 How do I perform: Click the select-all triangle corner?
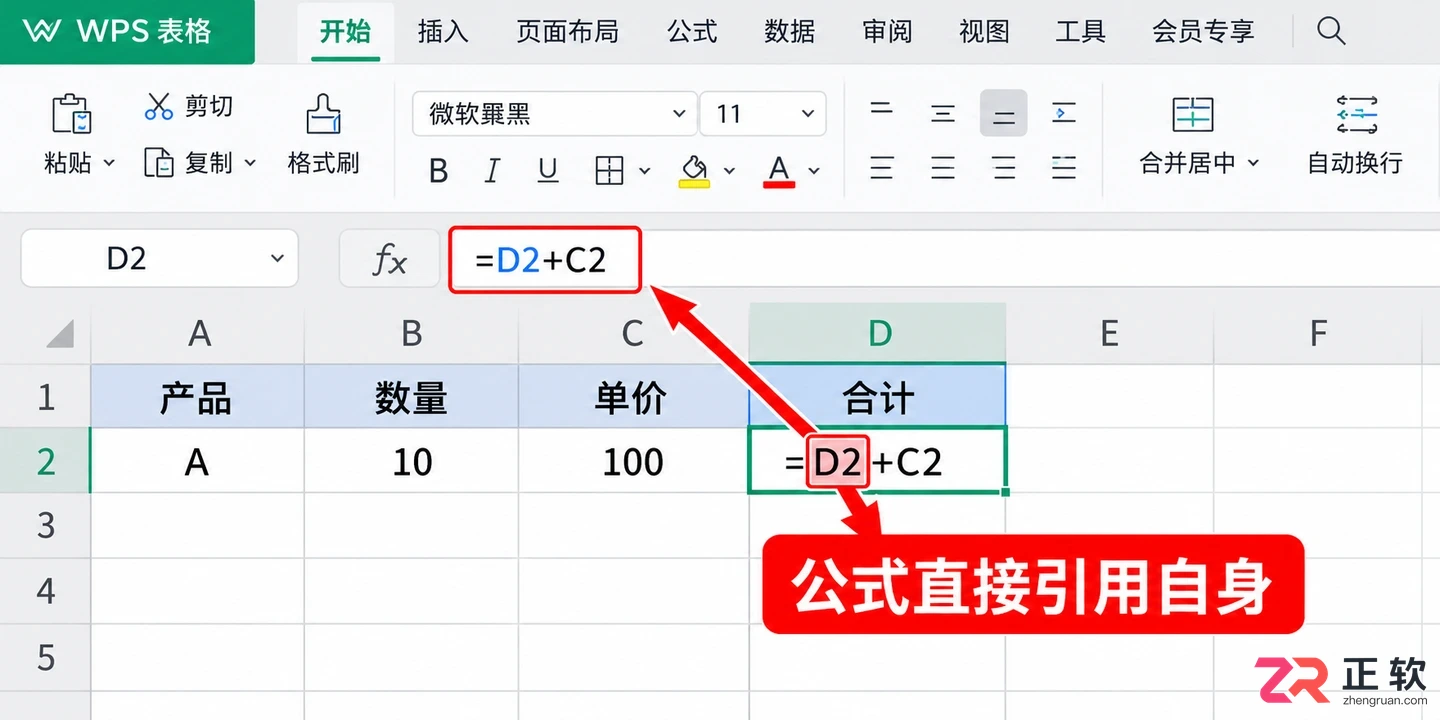[61, 334]
